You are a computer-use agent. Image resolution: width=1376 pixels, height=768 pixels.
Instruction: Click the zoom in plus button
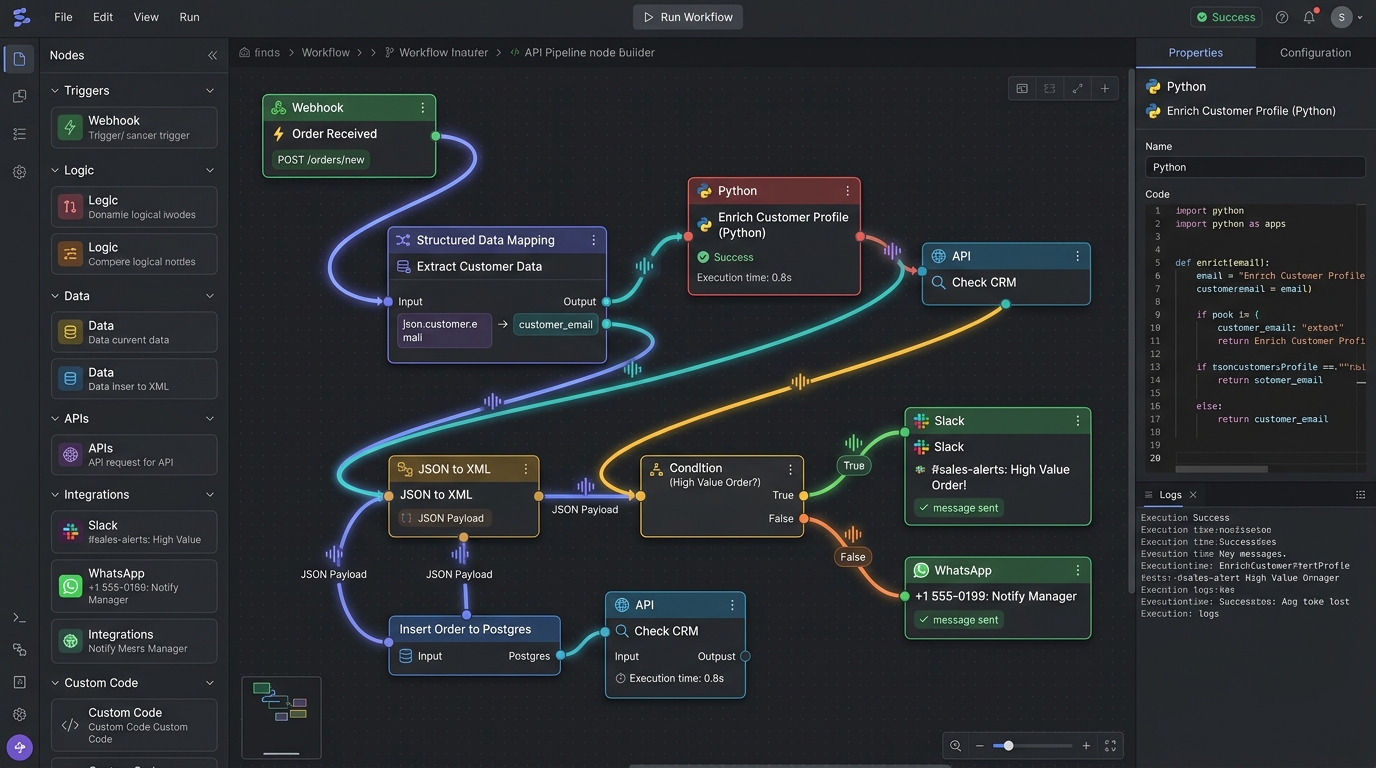[1086, 746]
